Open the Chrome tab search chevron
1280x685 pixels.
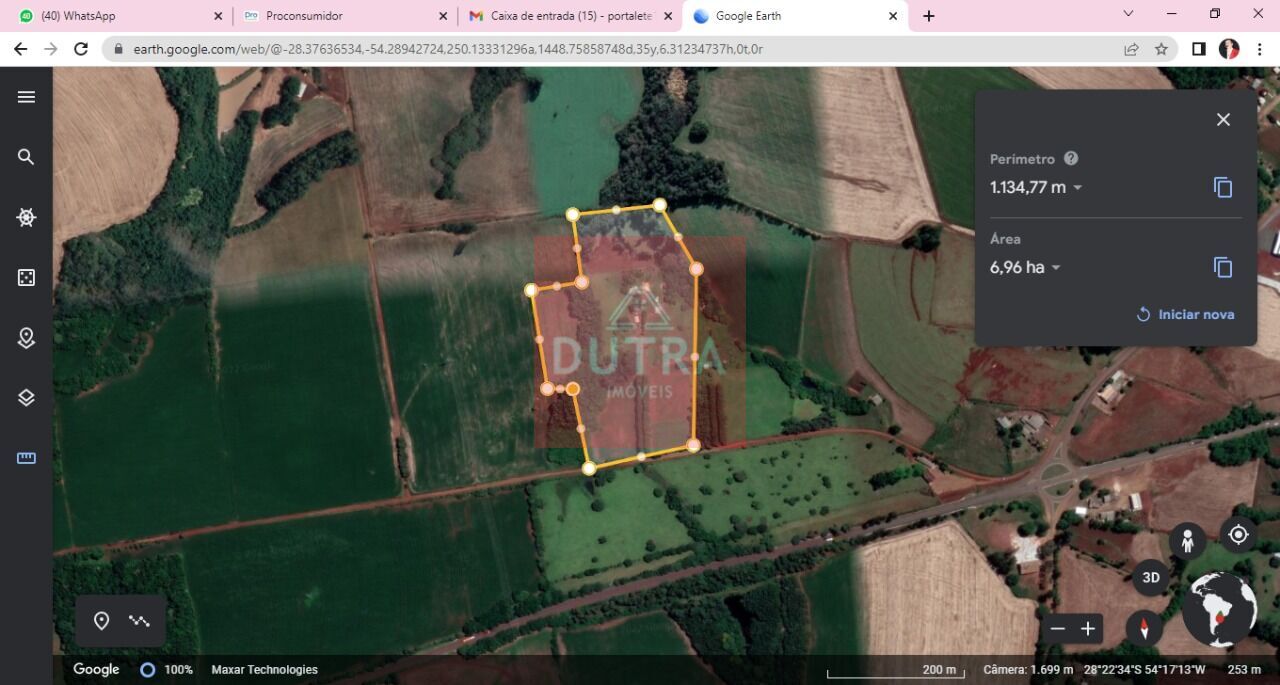[1128, 14]
